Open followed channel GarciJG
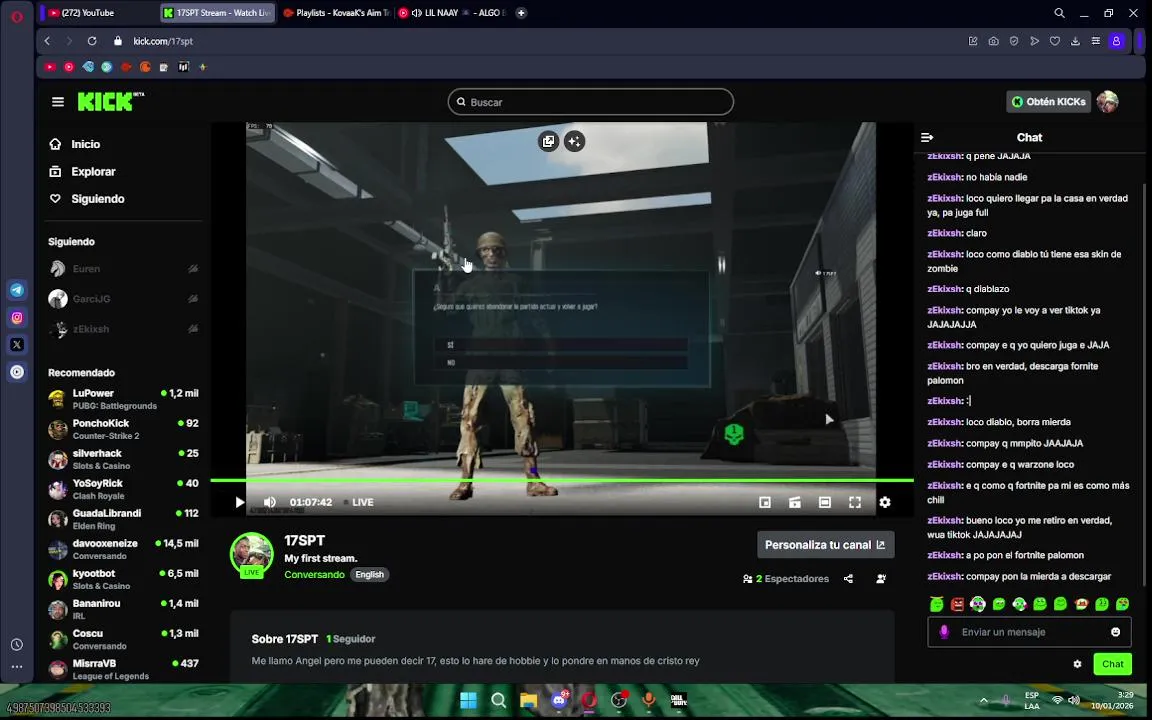Viewport: 1152px width, 720px height. click(123, 299)
